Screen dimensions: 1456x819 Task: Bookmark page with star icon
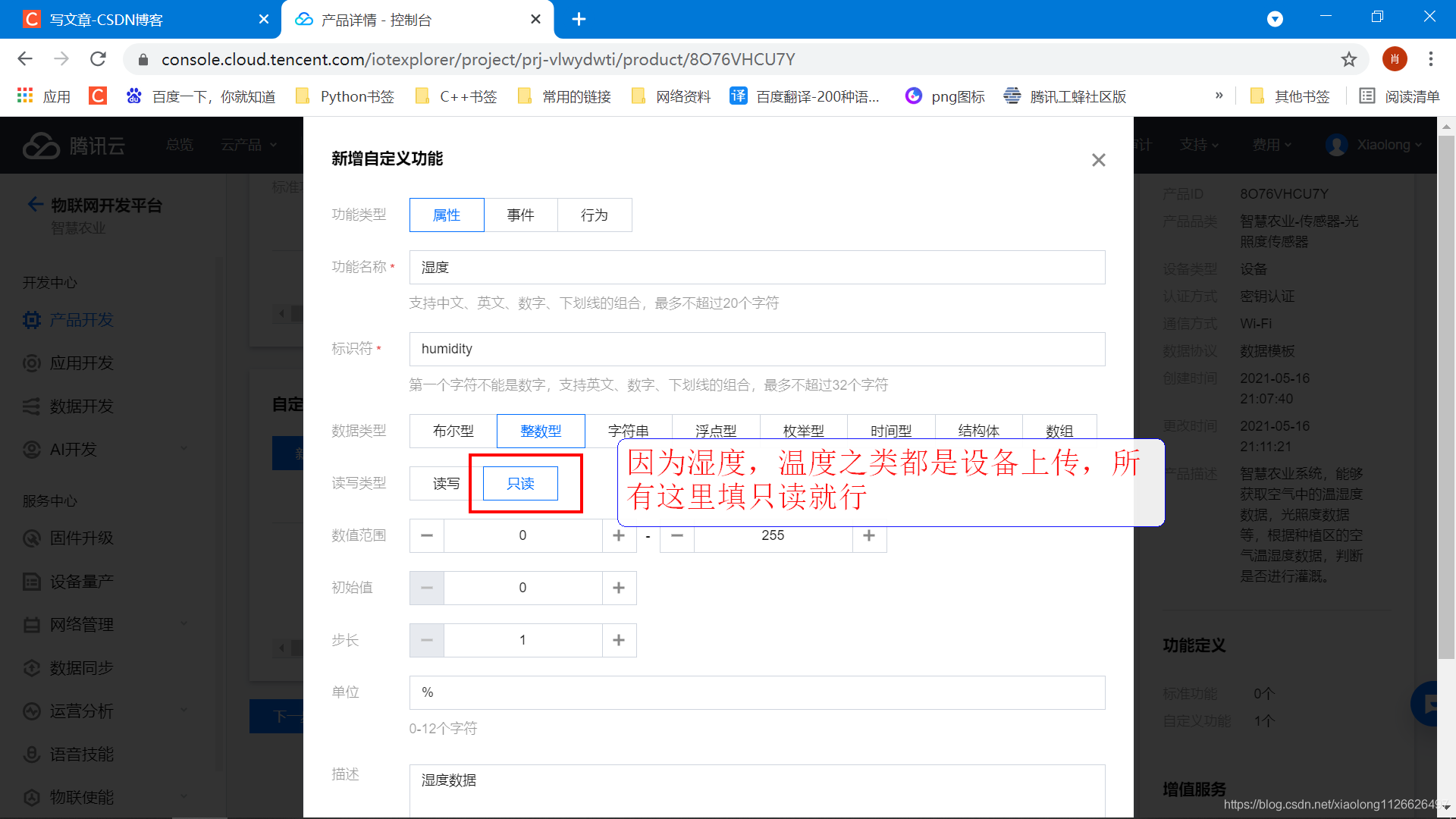point(1348,59)
